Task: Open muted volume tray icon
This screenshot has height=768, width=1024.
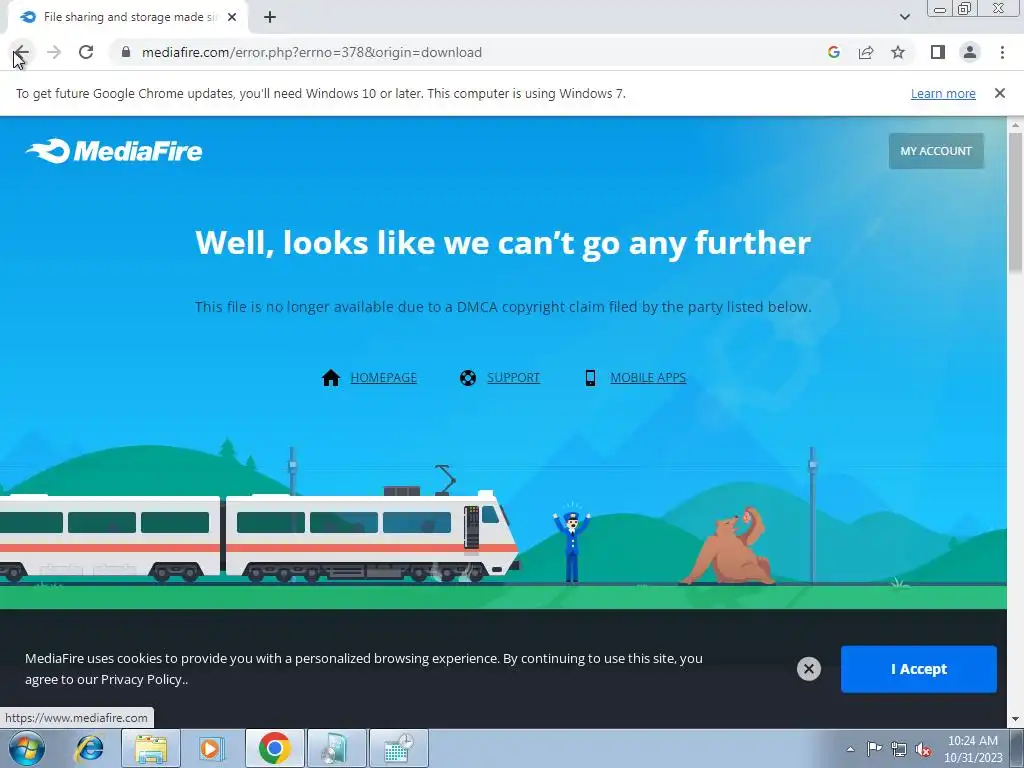Action: (x=923, y=749)
